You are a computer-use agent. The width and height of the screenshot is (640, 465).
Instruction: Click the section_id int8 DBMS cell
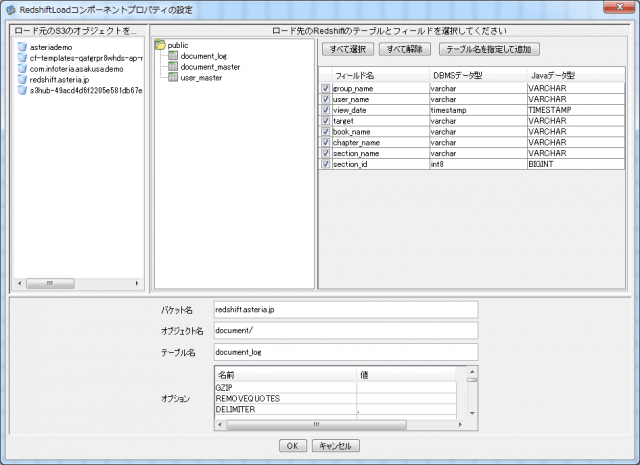coord(478,164)
